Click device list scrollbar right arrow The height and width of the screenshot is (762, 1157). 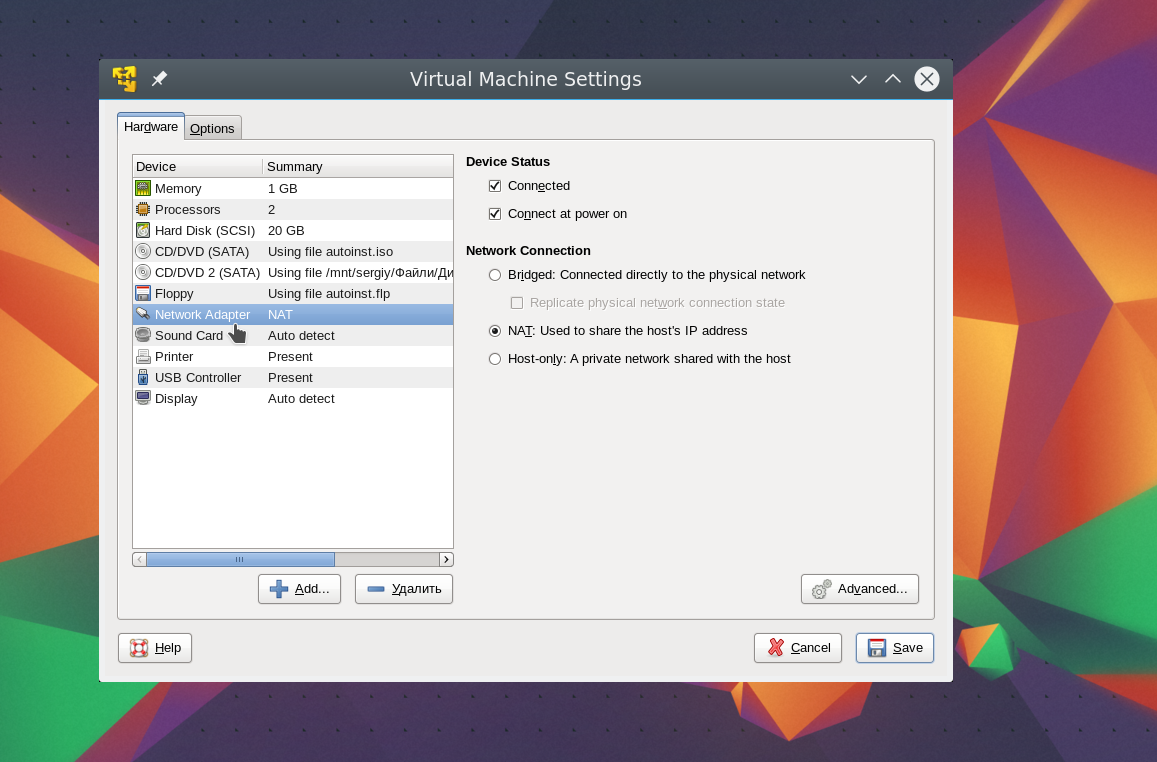pos(446,560)
